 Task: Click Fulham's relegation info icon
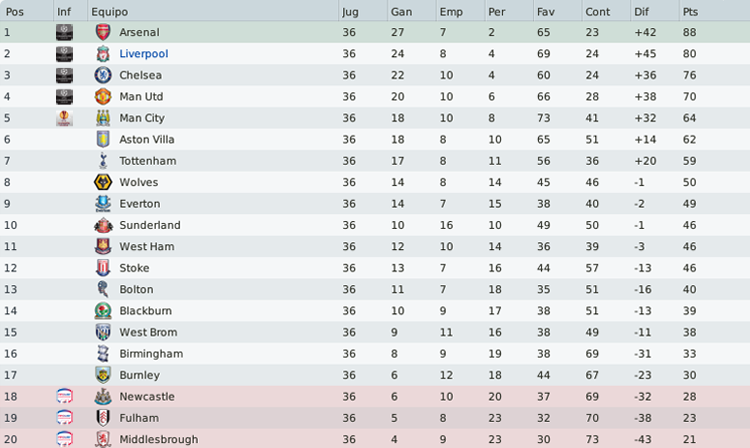[x=64, y=418]
